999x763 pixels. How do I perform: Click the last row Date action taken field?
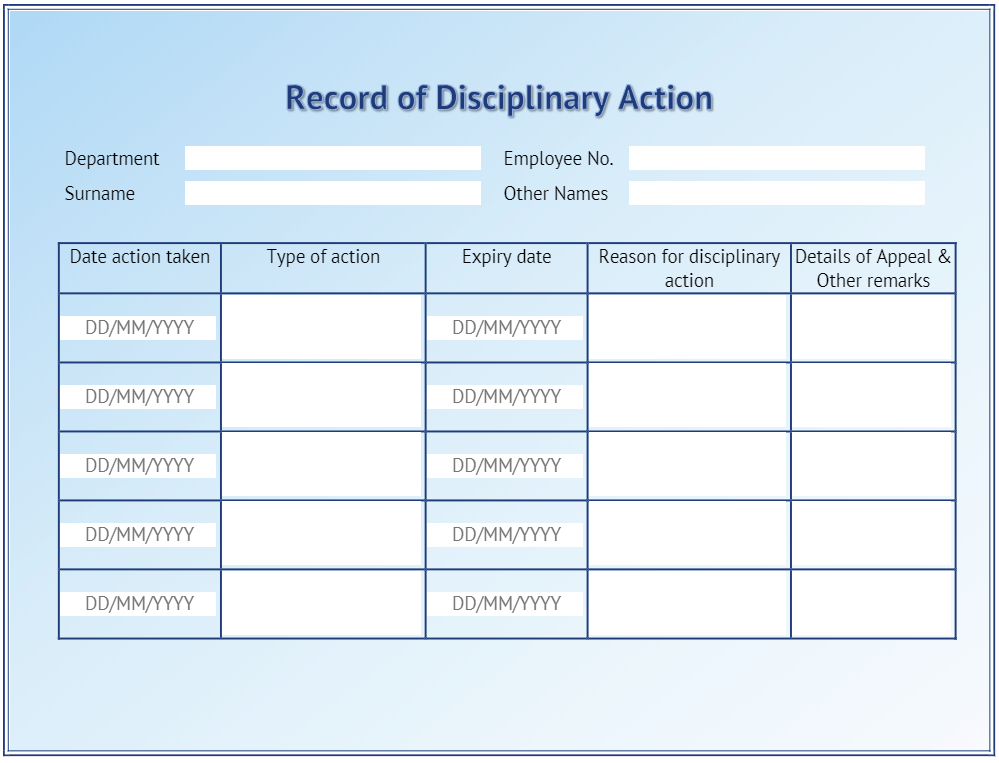click(x=139, y=602)
